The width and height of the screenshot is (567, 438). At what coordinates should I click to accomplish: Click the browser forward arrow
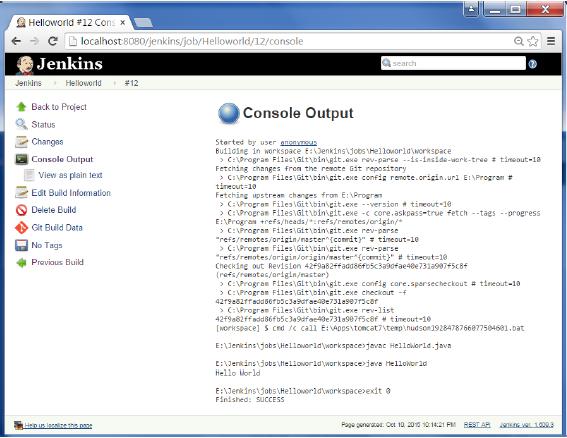click(34, 41)
